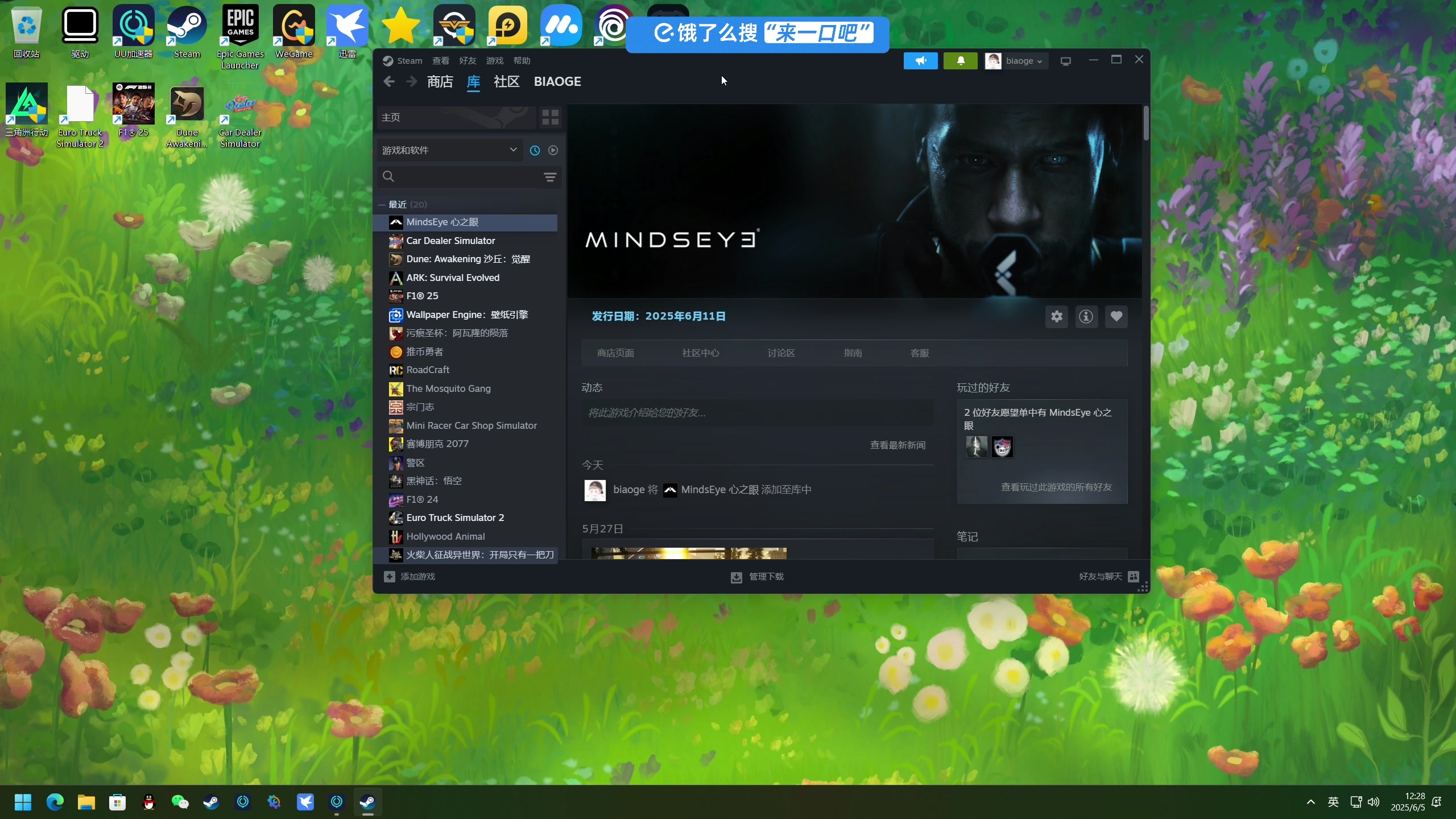Select Hollywood Animal in library list
Screen dimensions: 1456x819
[x=465, y=537]
